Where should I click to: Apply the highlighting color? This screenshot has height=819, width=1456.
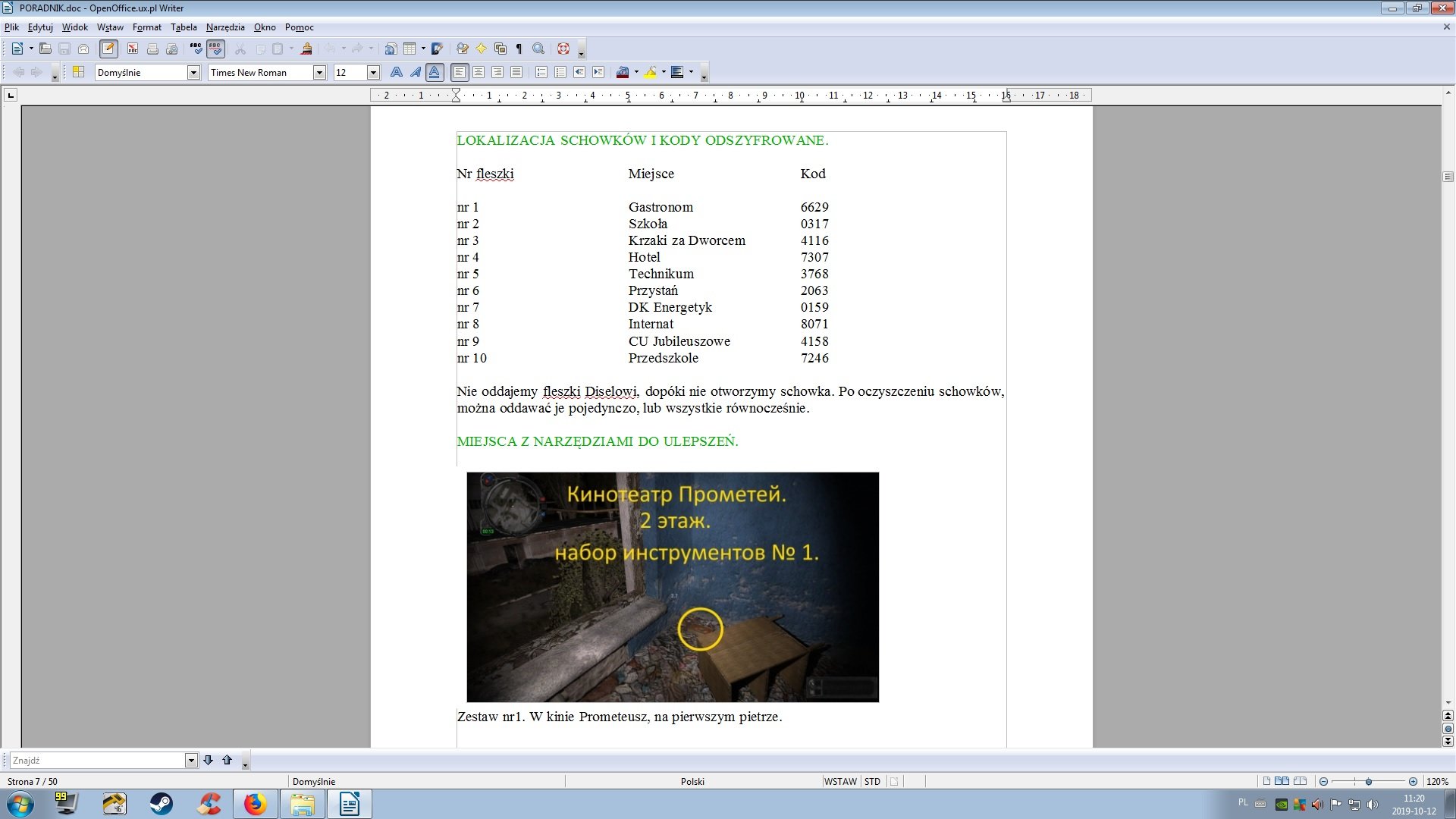click(x=650, y=72)
